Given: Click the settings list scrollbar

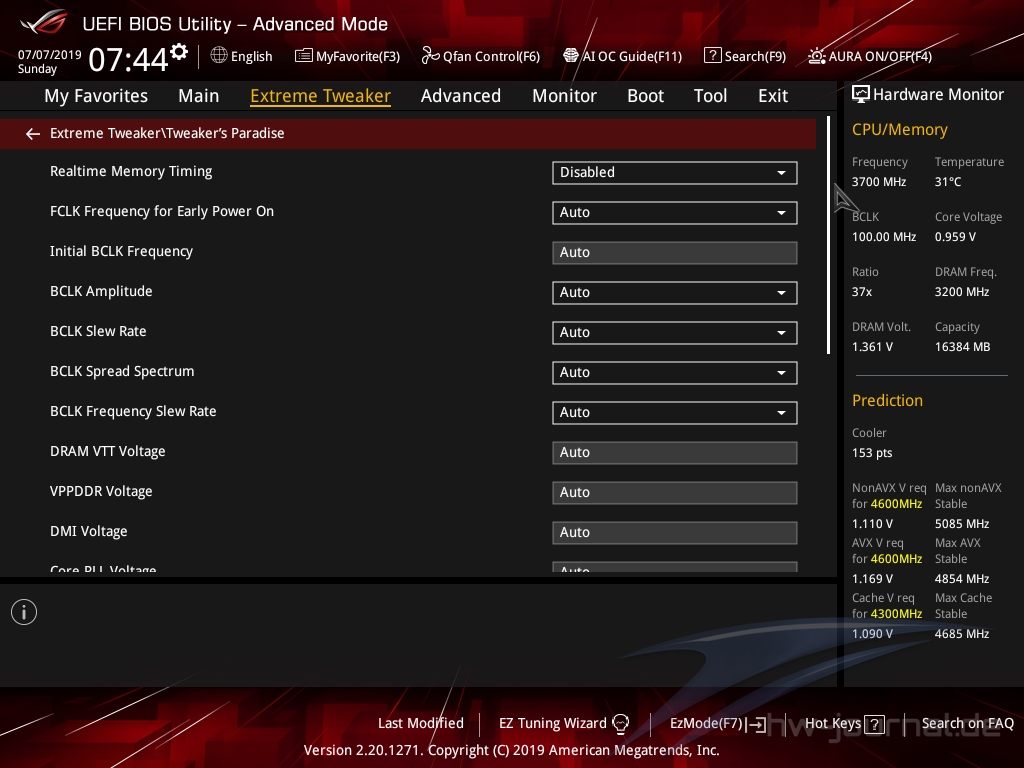Looking at the screenshot, I should [828, 235].
